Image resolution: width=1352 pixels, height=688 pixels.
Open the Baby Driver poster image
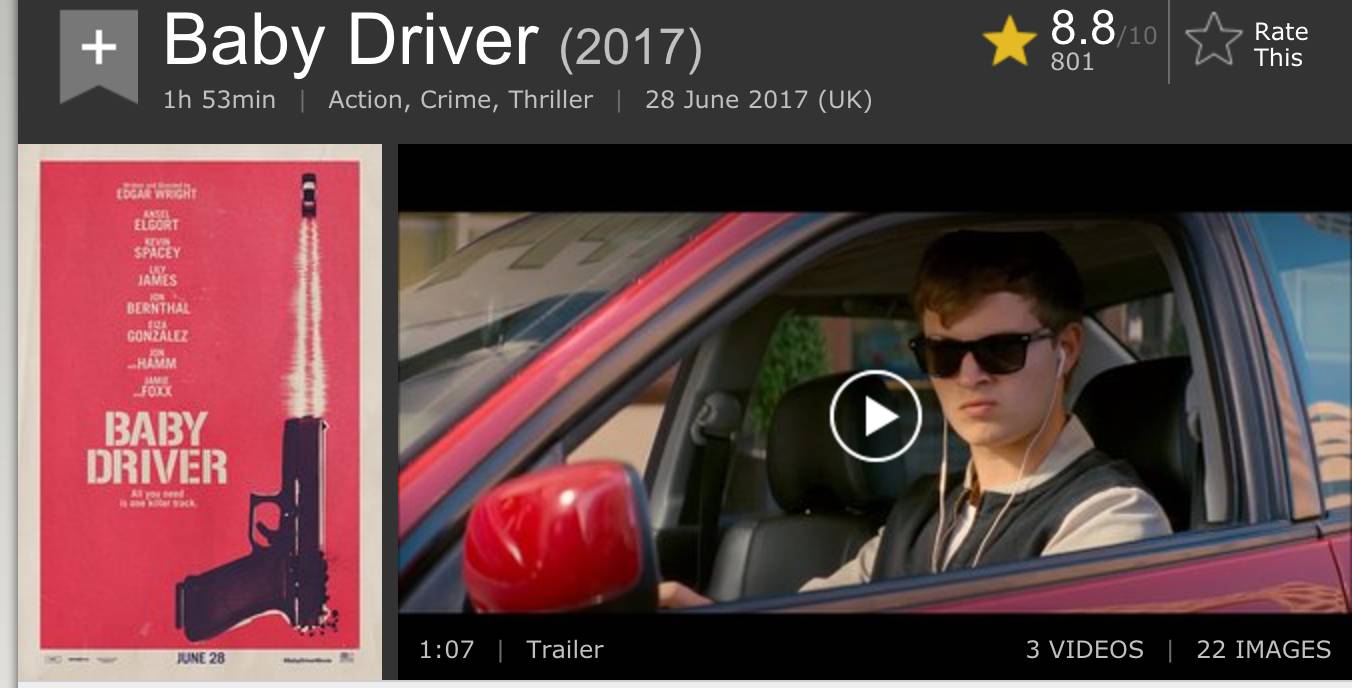click(x=200, y=412)
